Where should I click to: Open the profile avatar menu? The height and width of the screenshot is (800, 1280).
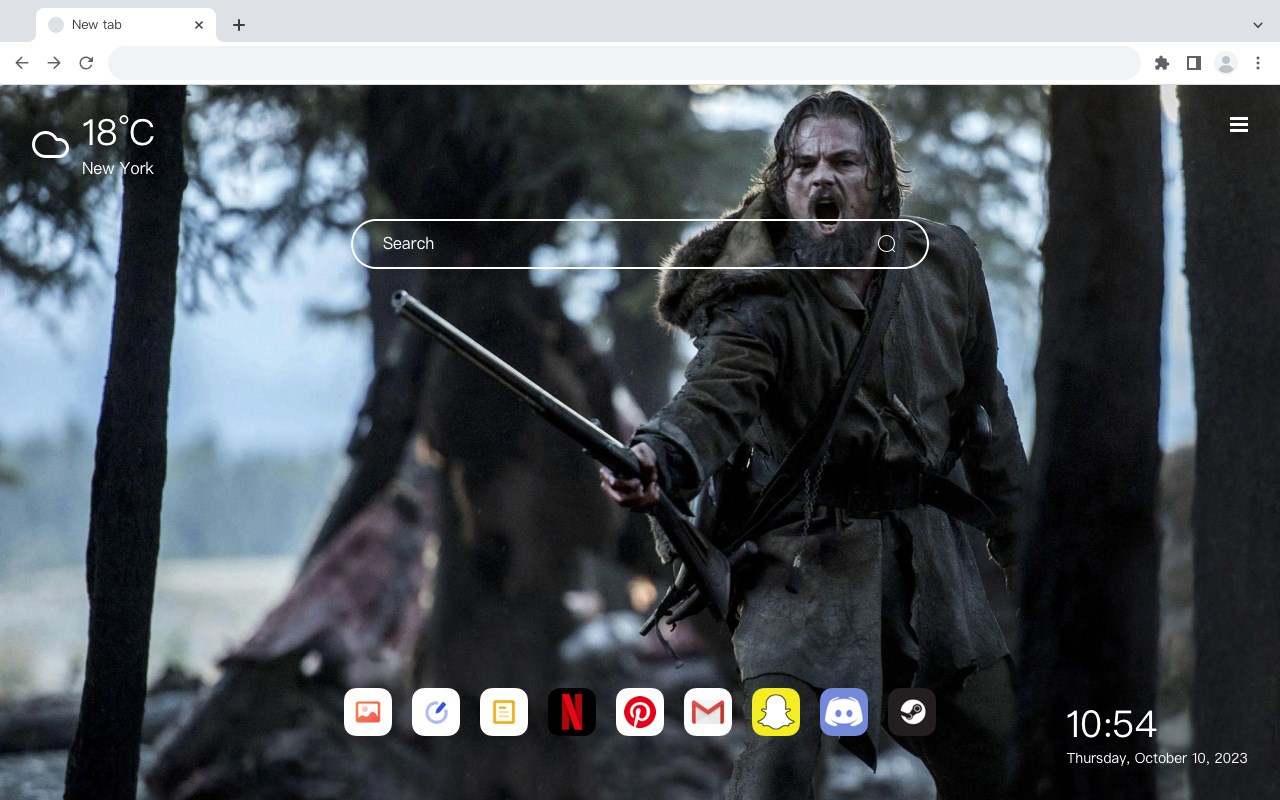[x=1226, y=63]
